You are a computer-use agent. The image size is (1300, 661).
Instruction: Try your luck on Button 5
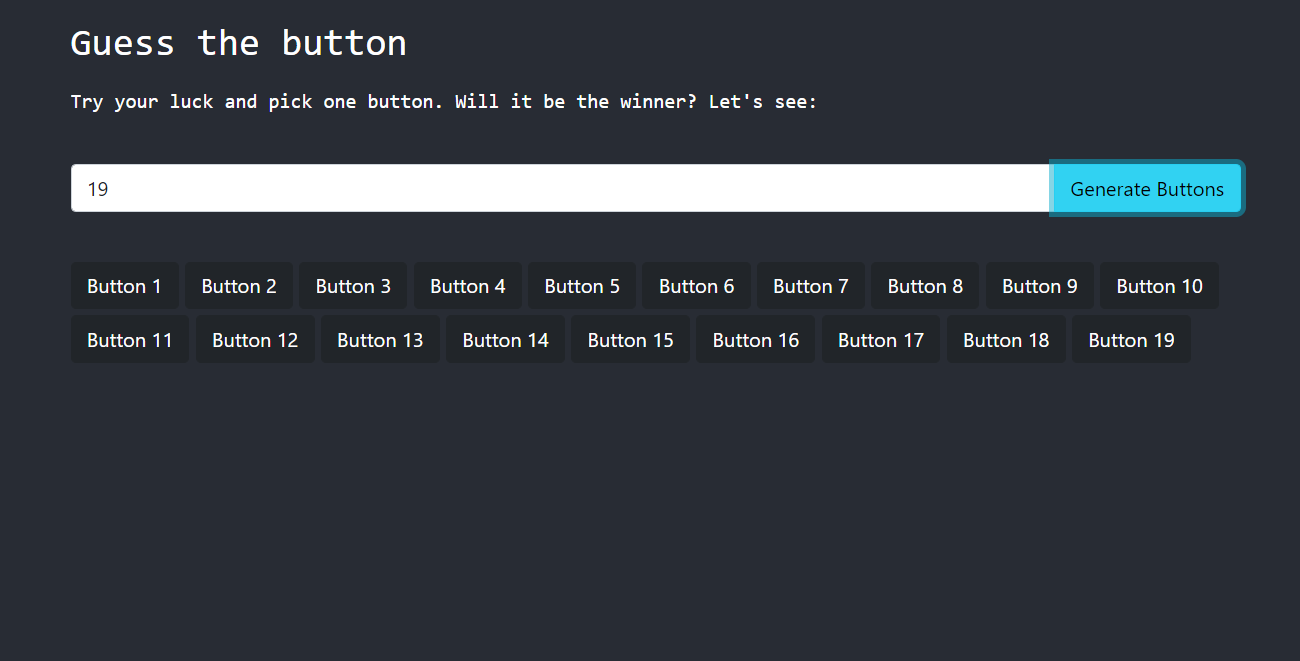[x=582, y=285]
